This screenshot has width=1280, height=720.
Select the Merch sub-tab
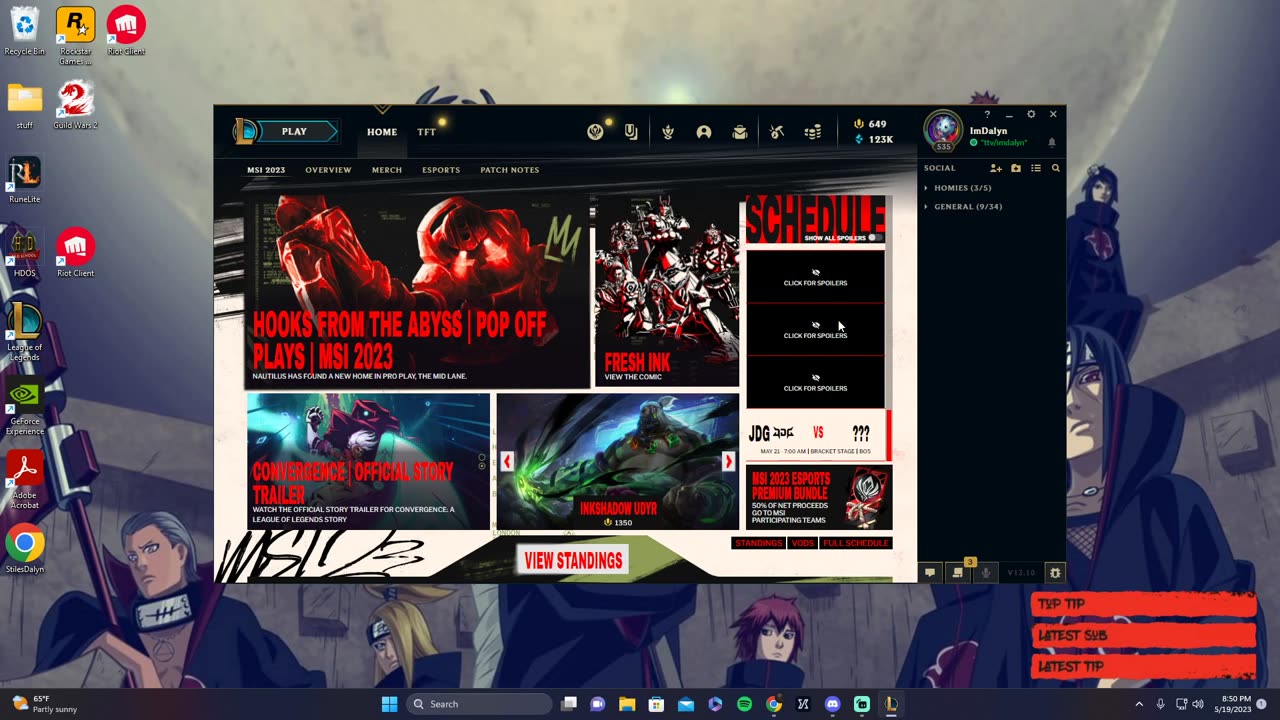click(x=387, y=170)
